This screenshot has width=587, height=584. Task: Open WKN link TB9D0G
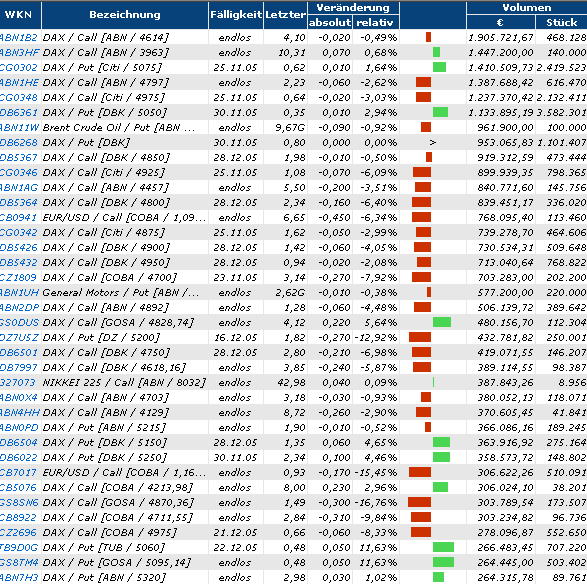click(x=19, y=547)
